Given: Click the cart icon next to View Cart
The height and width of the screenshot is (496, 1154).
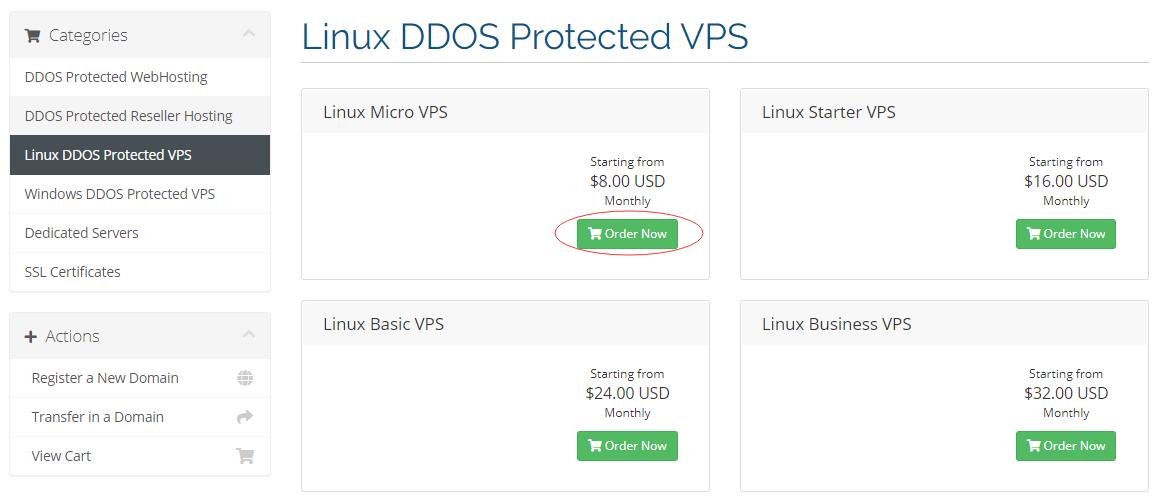Looking at the screenshot, I should click(x=245, y=456).
